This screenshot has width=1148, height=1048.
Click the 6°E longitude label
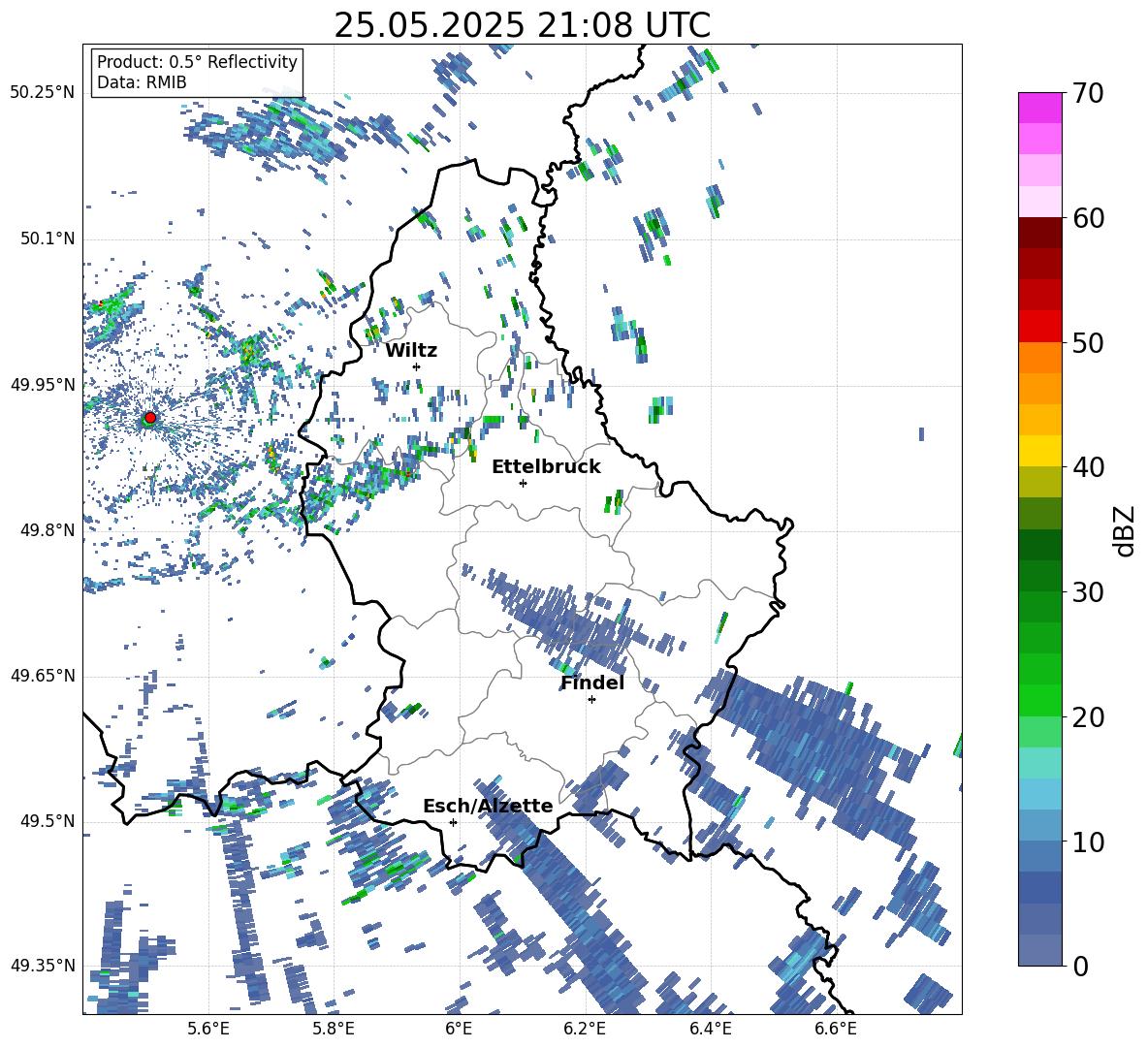459,1029
